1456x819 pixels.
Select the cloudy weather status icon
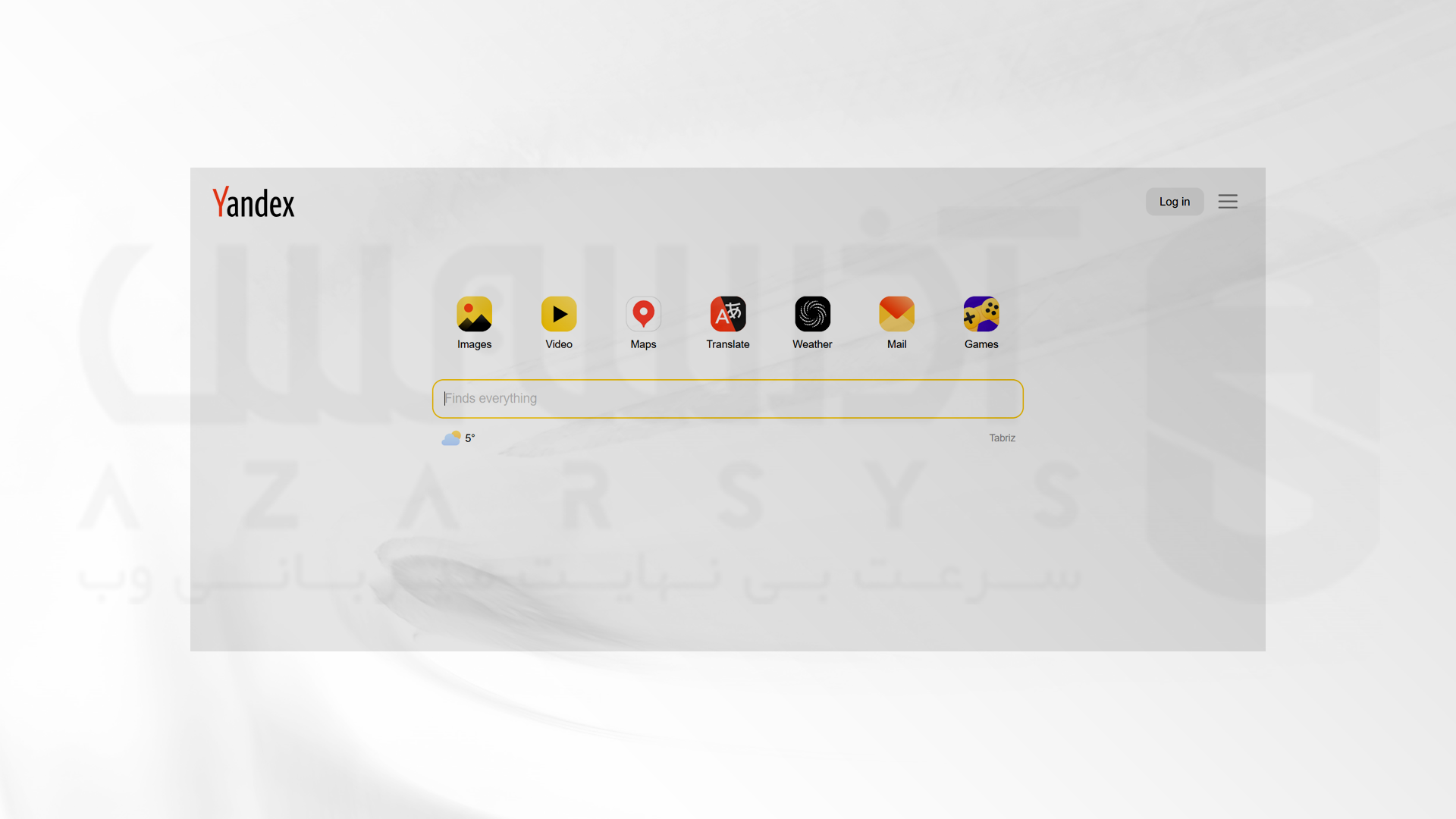tap(451, 437)
